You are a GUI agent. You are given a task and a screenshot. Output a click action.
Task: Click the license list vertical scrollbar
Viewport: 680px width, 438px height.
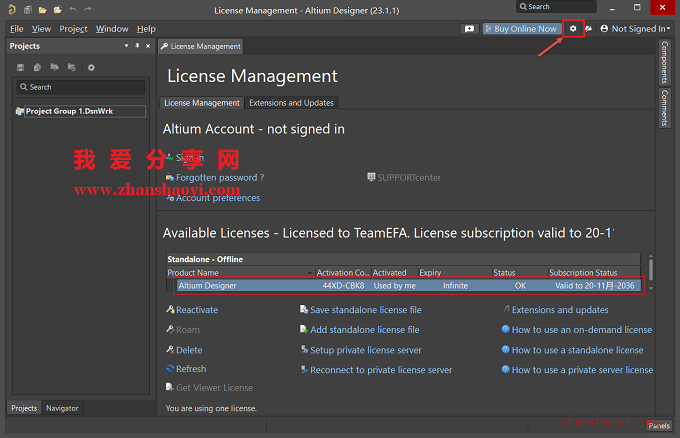pos(651,272)
